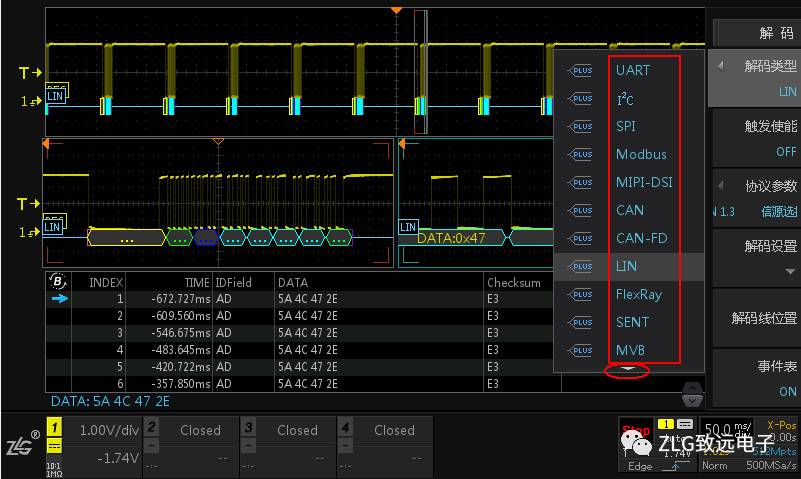801x479 pixels.
Task: Click the PLUS icon beside SENT
Action: coord(580,322)
